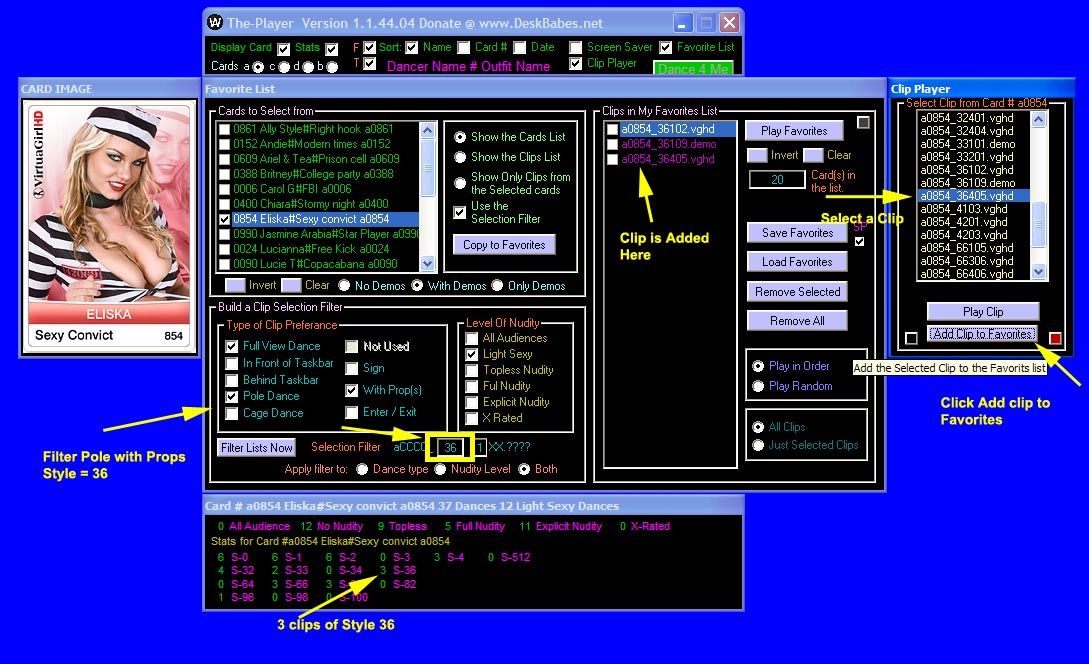
Task: Click the Play Clip button
Action: pos(983,312)
